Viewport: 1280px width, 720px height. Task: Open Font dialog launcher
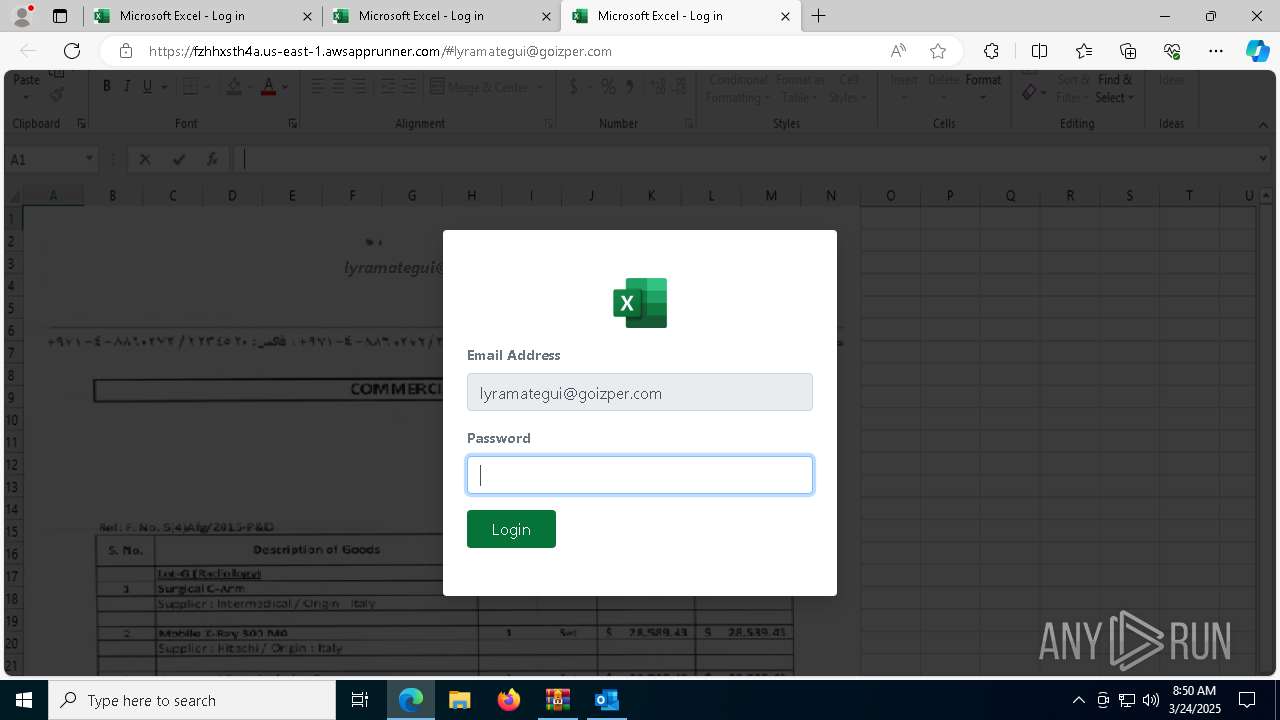[x=293, y=124]
